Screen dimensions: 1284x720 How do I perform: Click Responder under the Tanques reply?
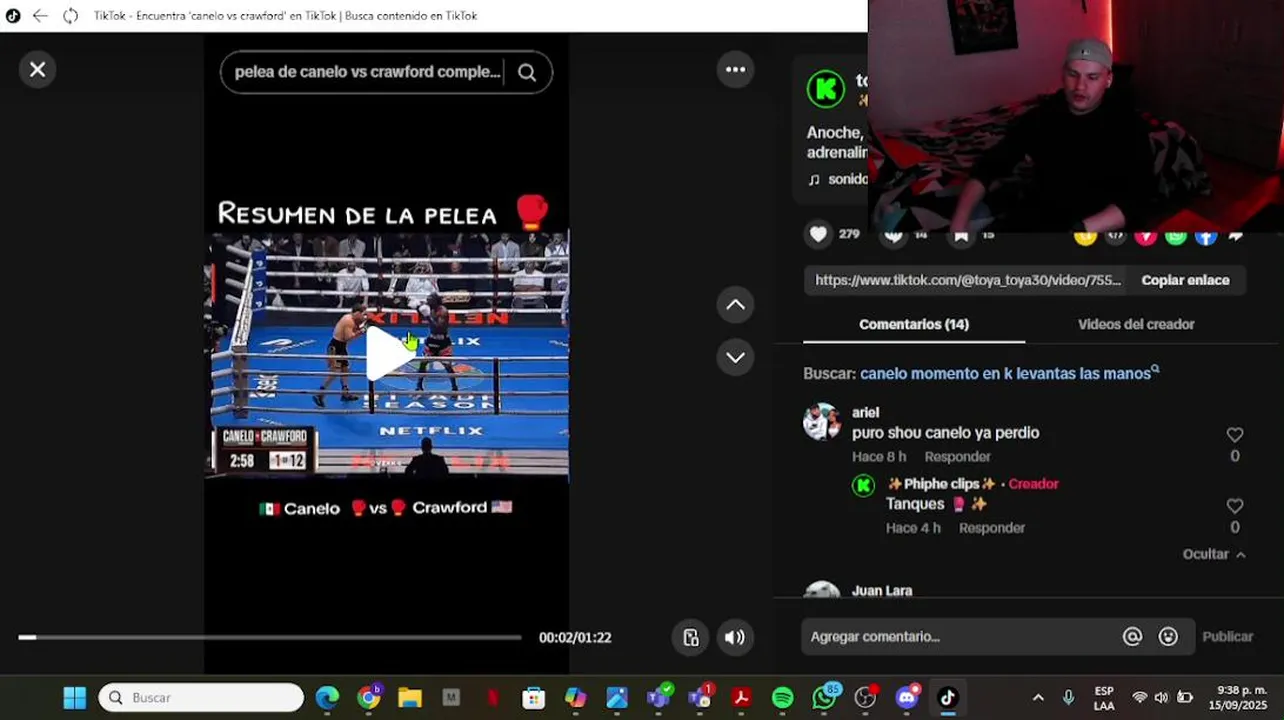click(991, 527)
